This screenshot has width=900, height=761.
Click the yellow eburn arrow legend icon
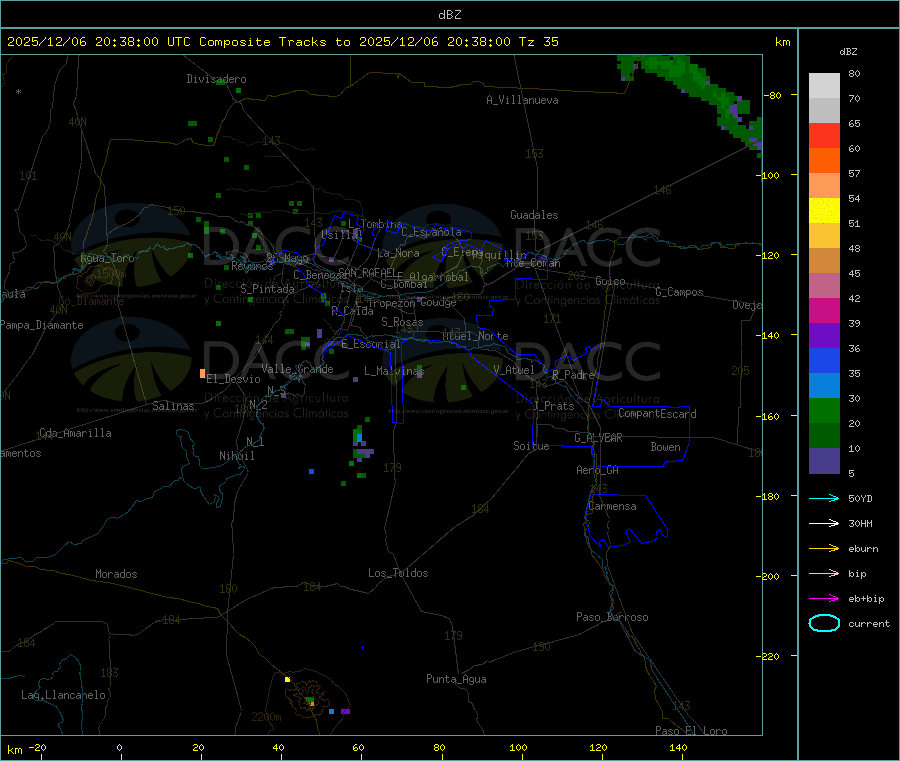coord(824,548)
